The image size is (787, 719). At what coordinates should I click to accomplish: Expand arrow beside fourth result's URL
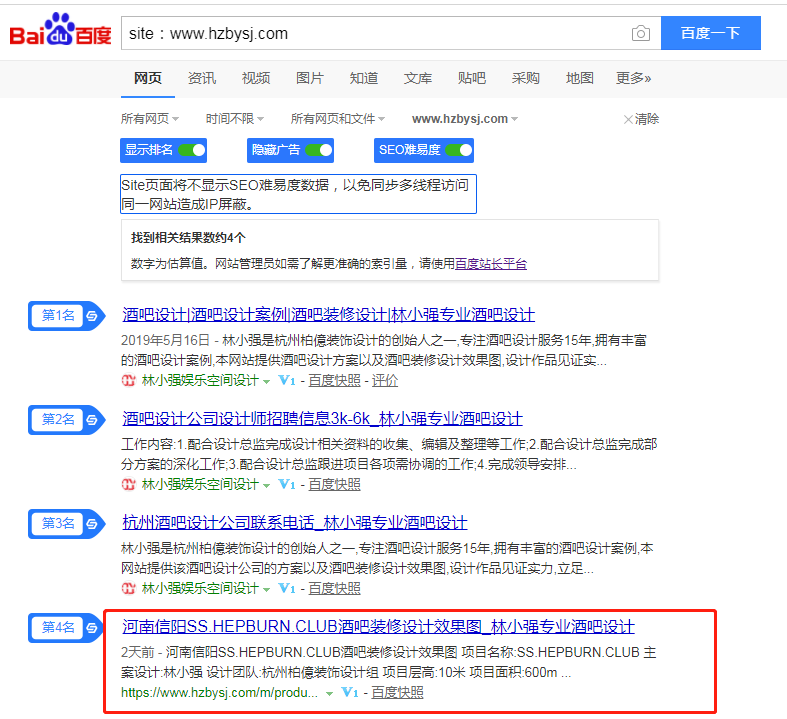click(329, 694)
